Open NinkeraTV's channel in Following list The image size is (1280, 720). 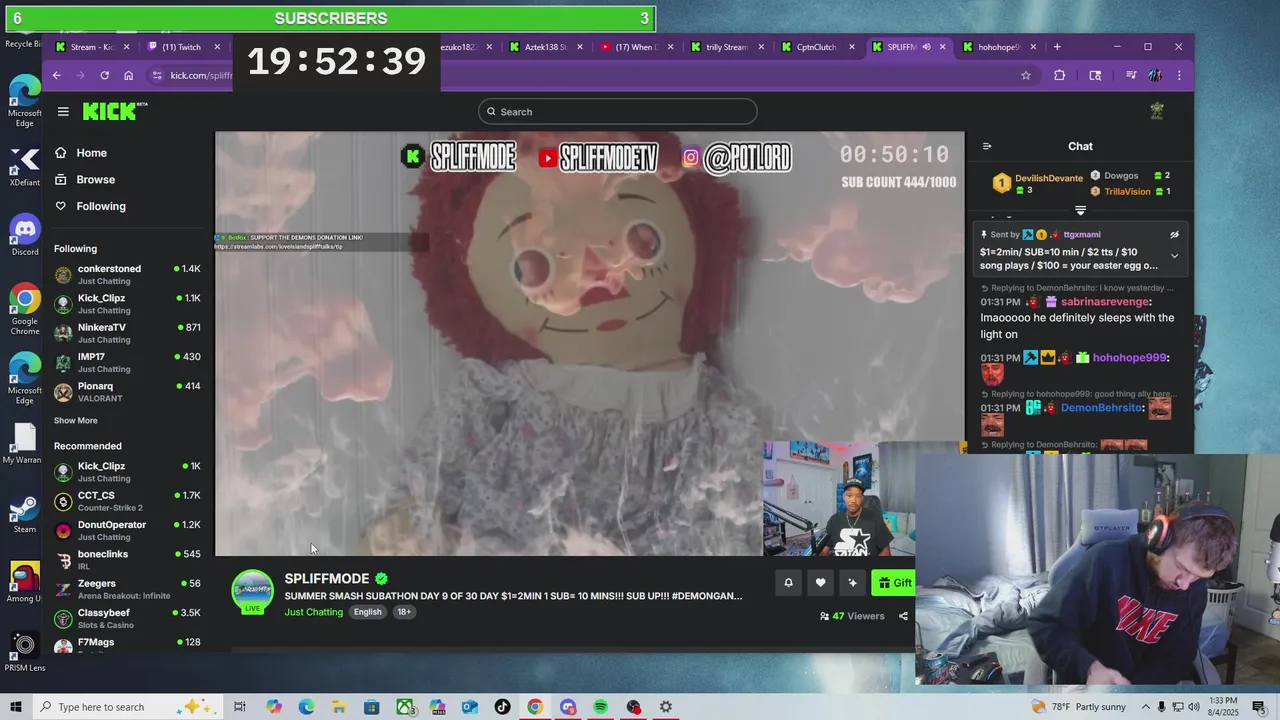(127, 333)
